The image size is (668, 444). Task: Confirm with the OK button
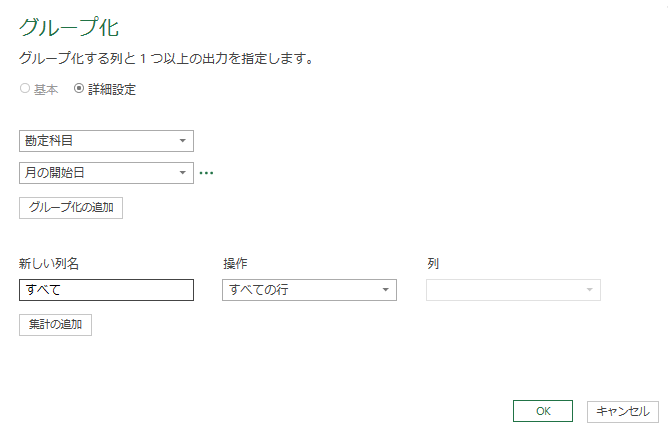[x=543, y=411]
